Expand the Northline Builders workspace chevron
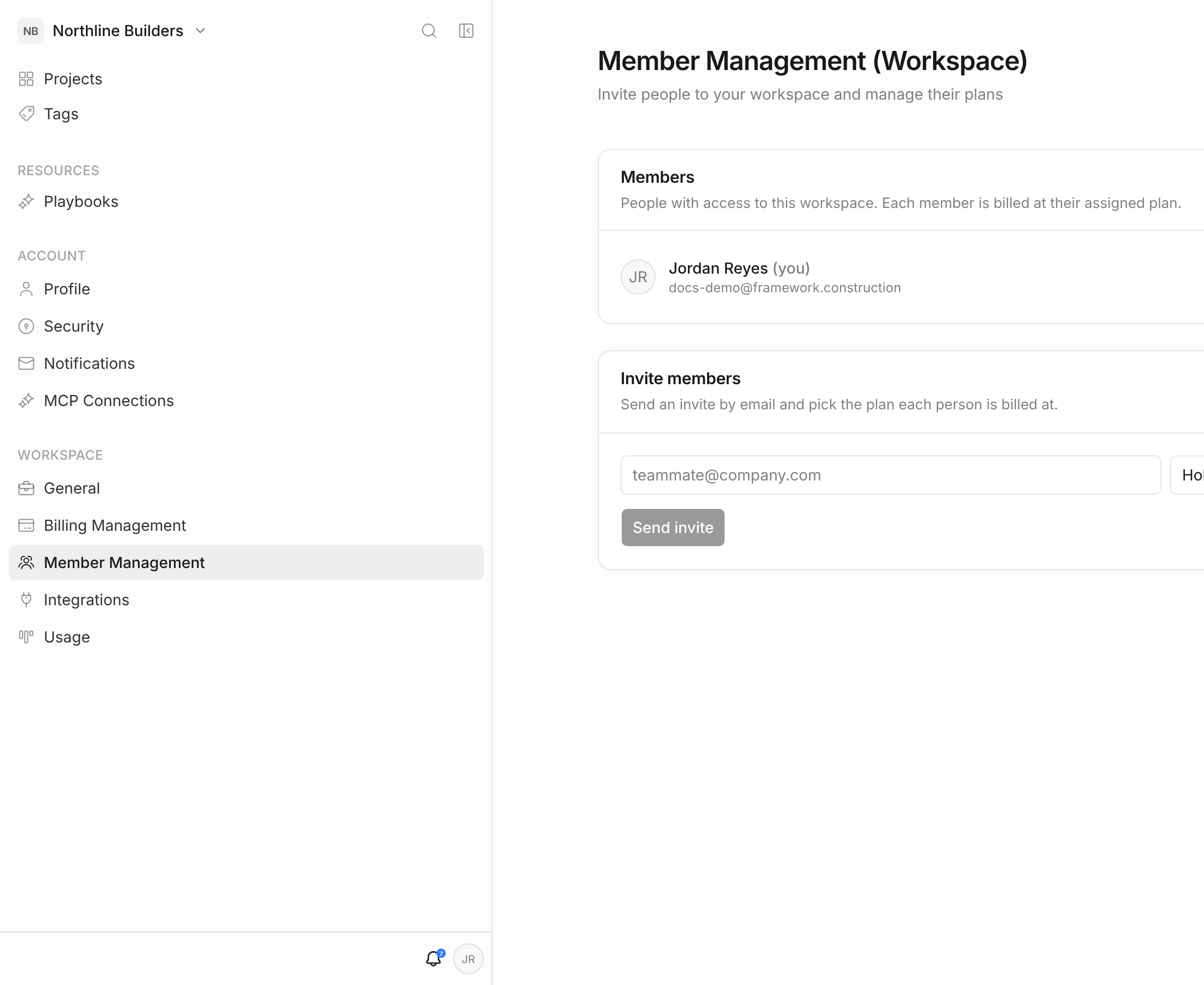1204x985 pixels. tap(200, 31)
